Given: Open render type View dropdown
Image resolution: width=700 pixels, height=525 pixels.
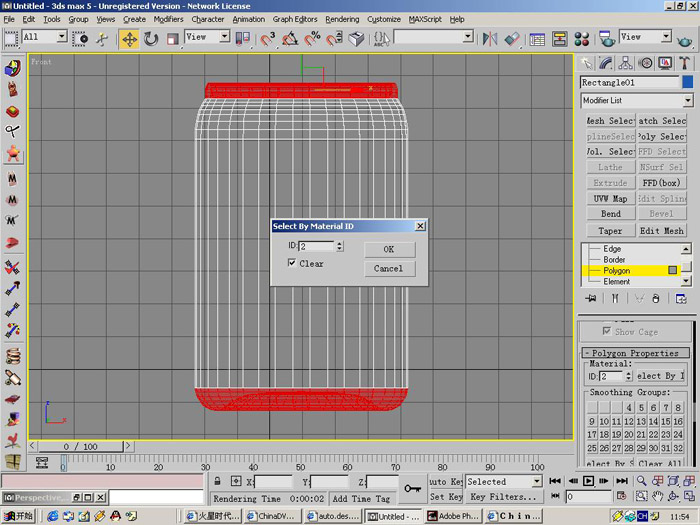Looking at the screenshot, I should 666,37.
